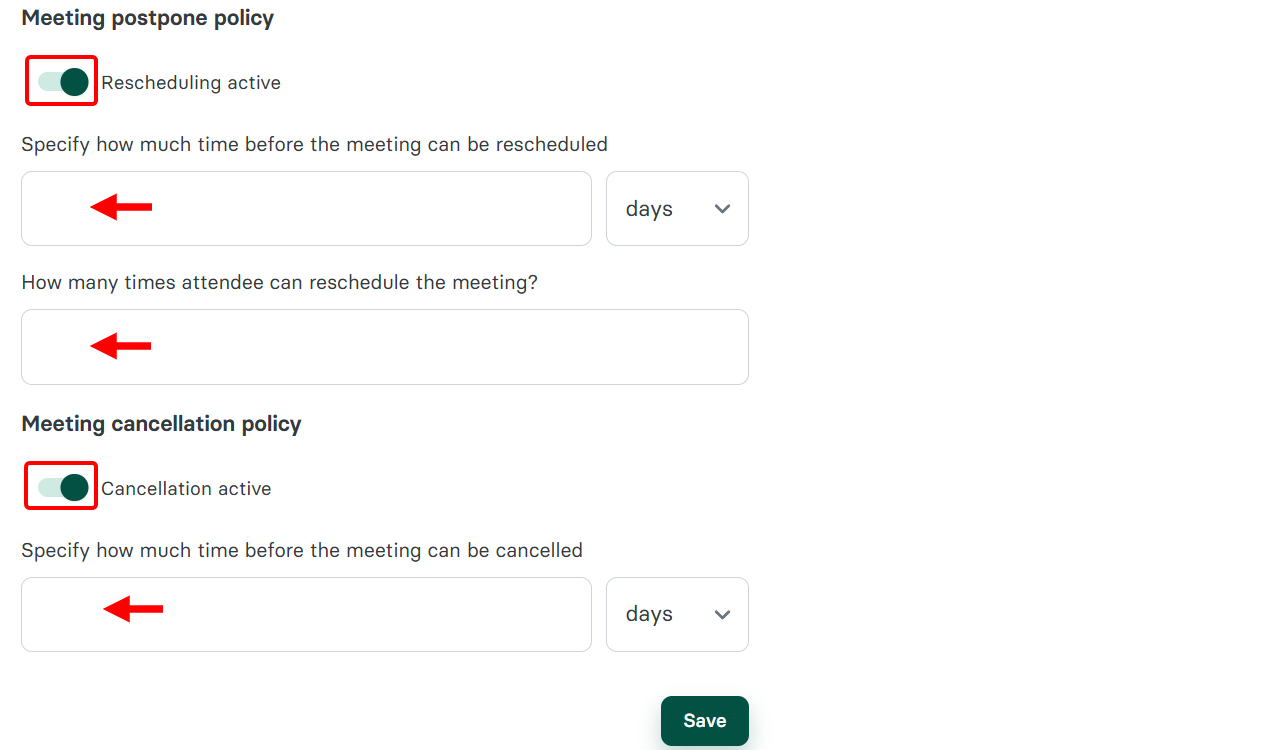Click the Cancellation active label text
The height and width of the screenshot is (750, 1266).
coord(186,488)
